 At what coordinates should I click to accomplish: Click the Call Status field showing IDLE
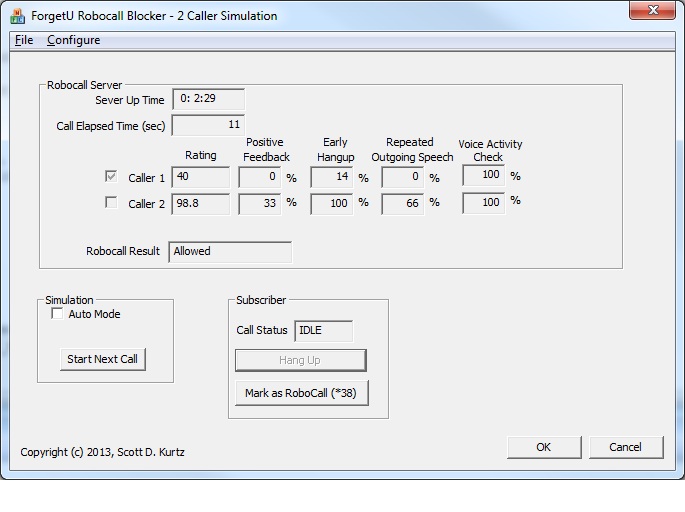(324, 331)
